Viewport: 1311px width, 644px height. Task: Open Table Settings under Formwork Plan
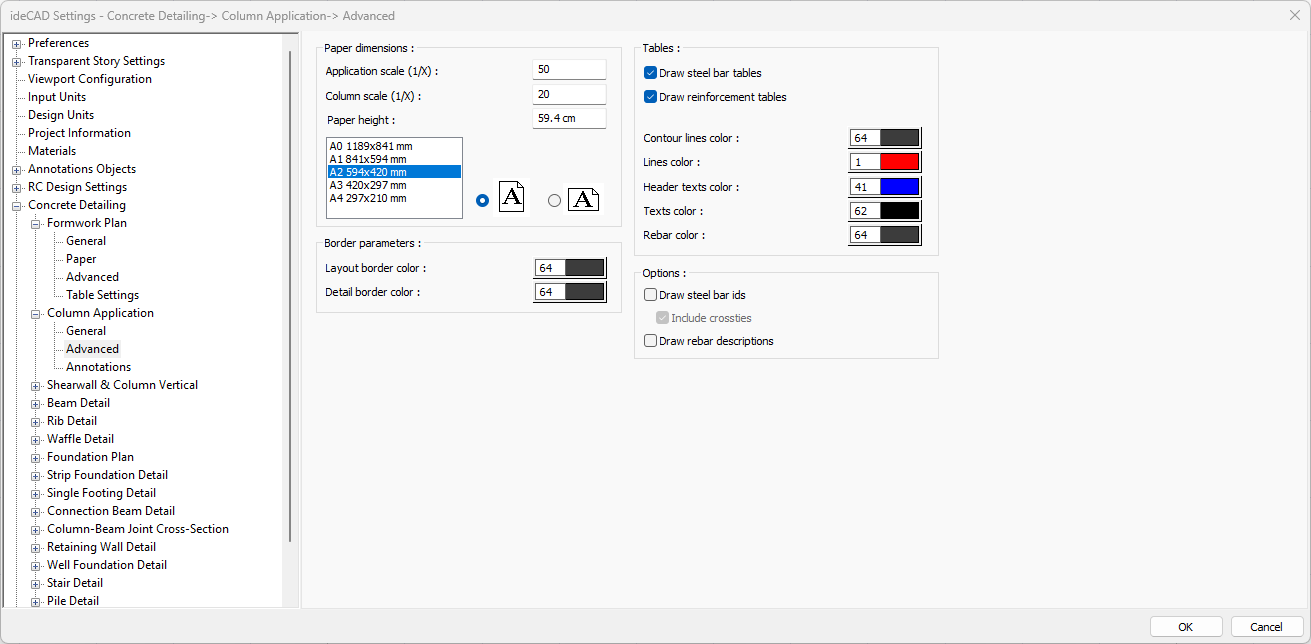click(102, 295)
